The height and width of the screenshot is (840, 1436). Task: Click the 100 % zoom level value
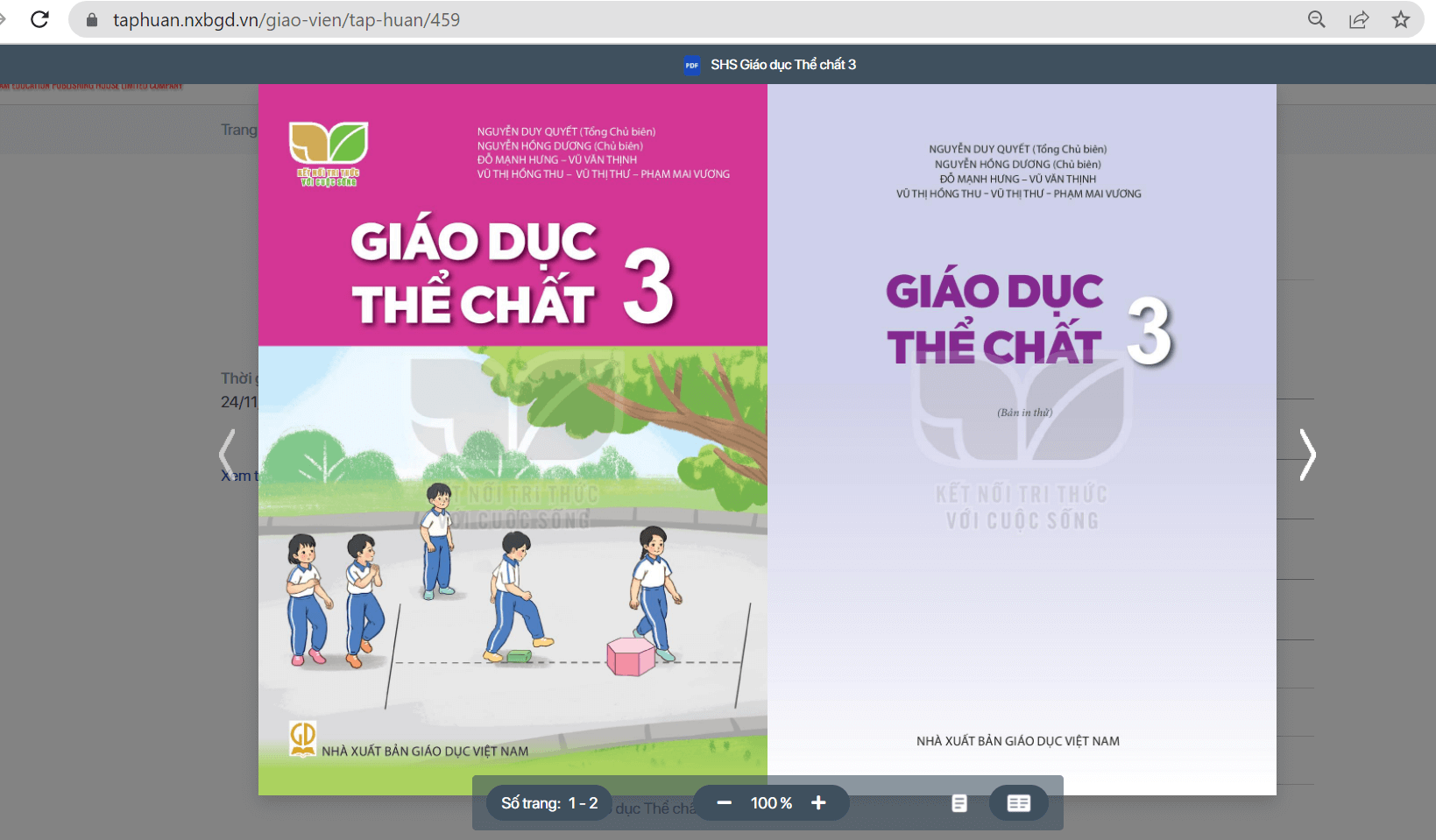tap(771, 803)
